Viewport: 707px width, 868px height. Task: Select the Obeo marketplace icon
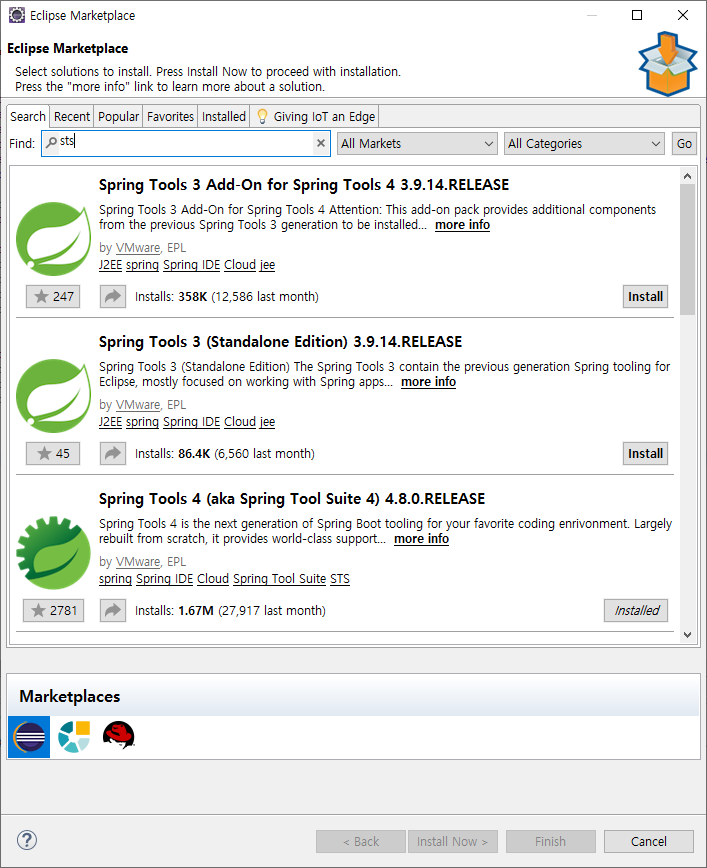coord(74,737)
